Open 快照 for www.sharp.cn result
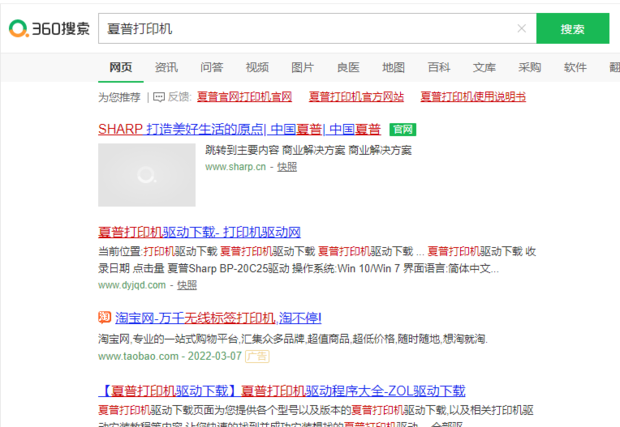 click(287, 167)
